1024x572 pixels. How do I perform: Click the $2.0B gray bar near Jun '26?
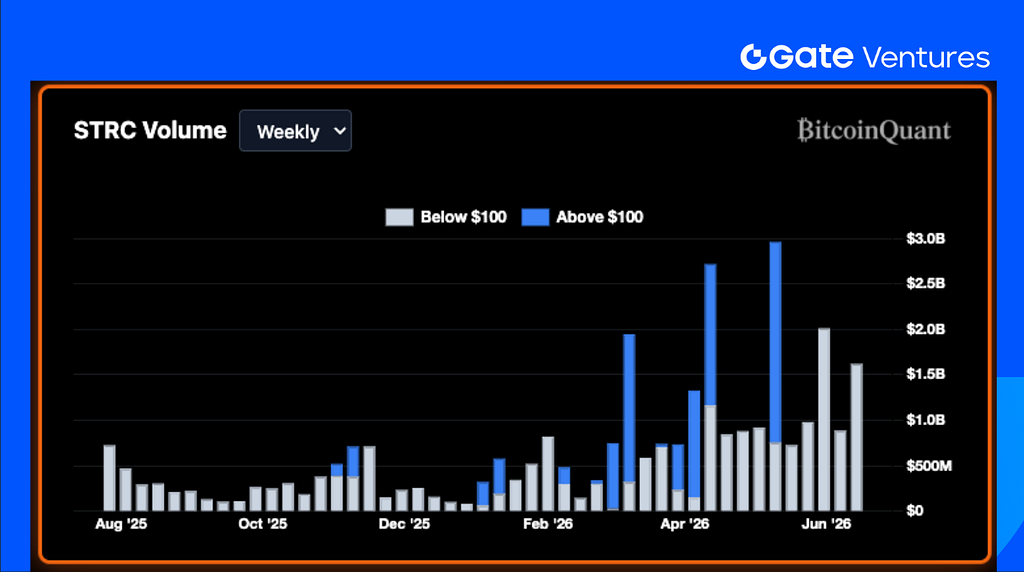[x=824, y=419]
